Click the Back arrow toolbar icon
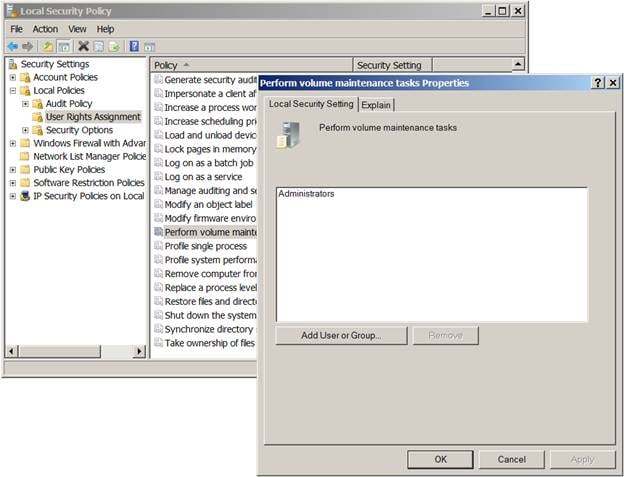Image resolution: width=624 pixels, height=477 pixels. tap(13, 47)
